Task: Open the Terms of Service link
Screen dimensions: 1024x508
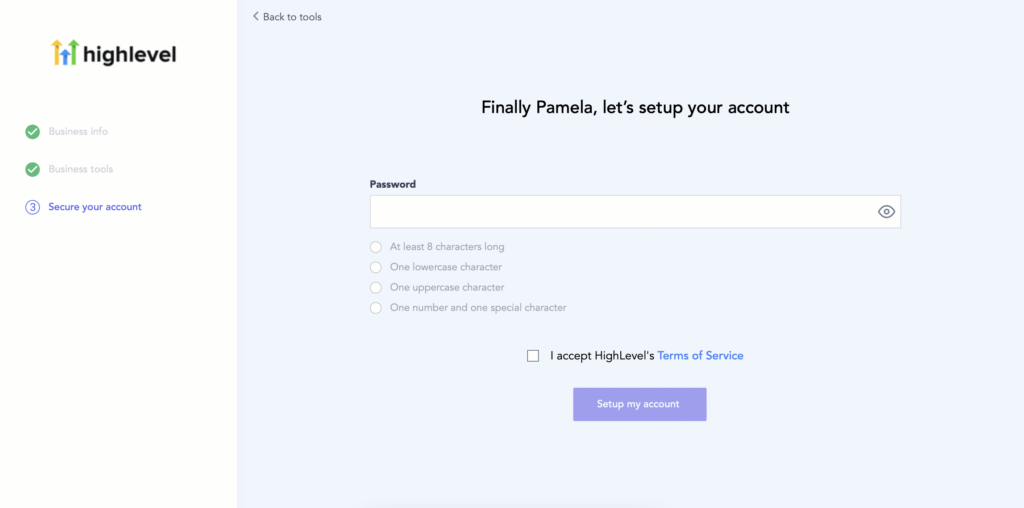Action: (700, 356)
